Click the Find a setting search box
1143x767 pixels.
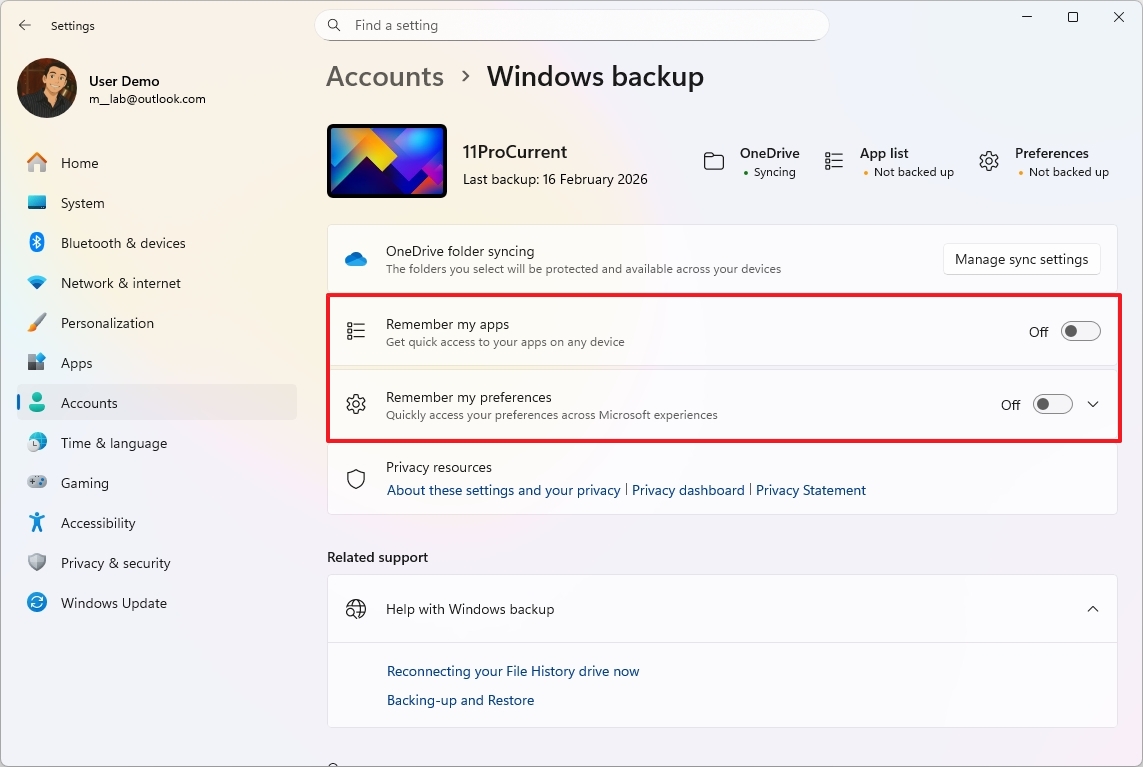point(571,25)
